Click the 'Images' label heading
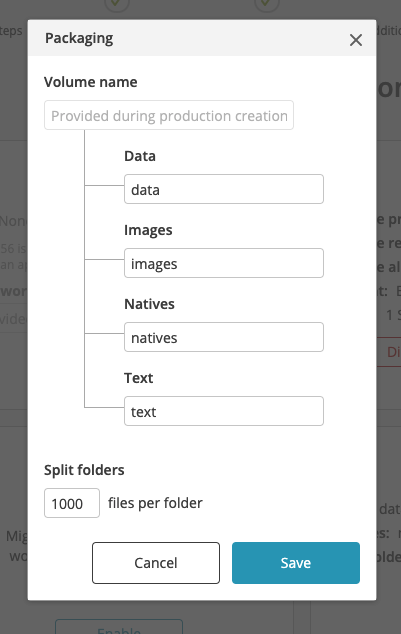 (x=148, y=230)
